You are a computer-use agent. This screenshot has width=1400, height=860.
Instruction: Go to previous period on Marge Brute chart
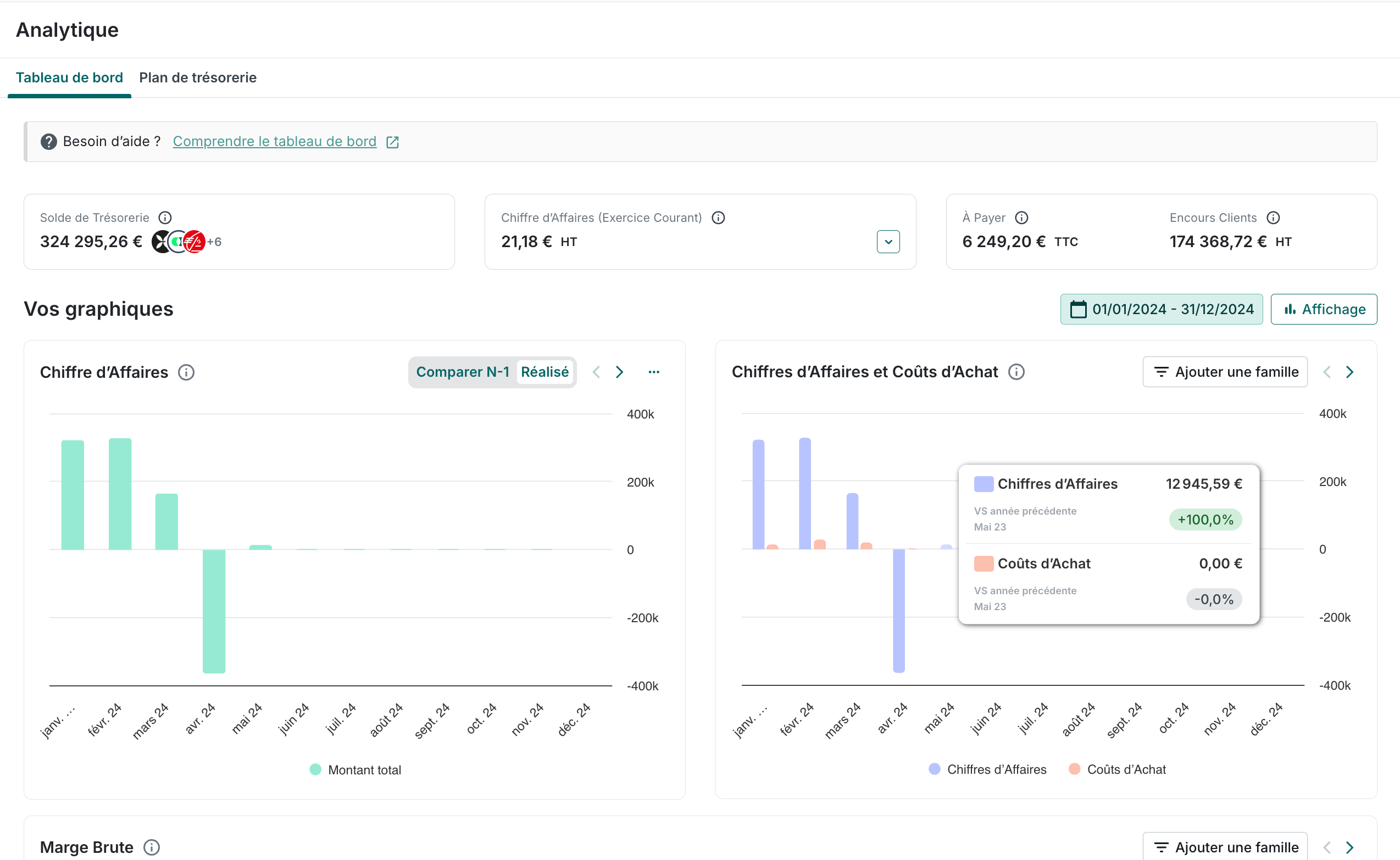point(1326,847)
